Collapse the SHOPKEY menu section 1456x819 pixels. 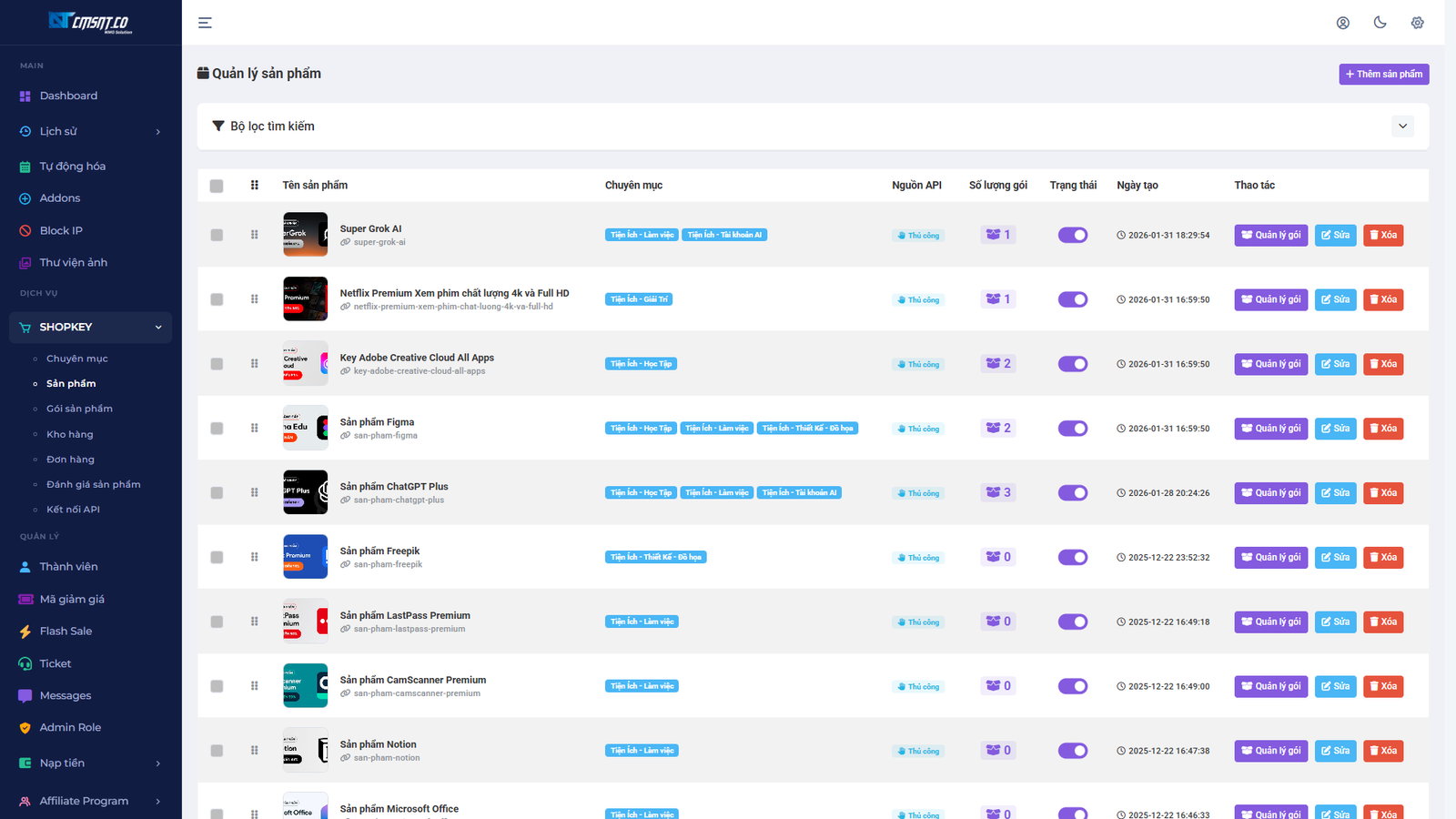157,328
